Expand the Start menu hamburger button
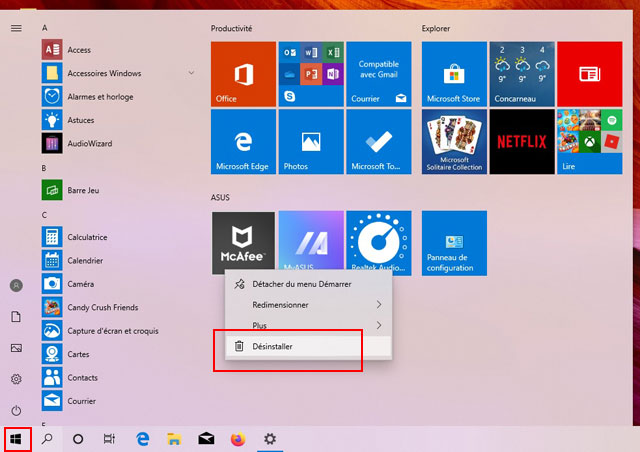This screenshot has height=452, width=640. [x=16, y=28]
